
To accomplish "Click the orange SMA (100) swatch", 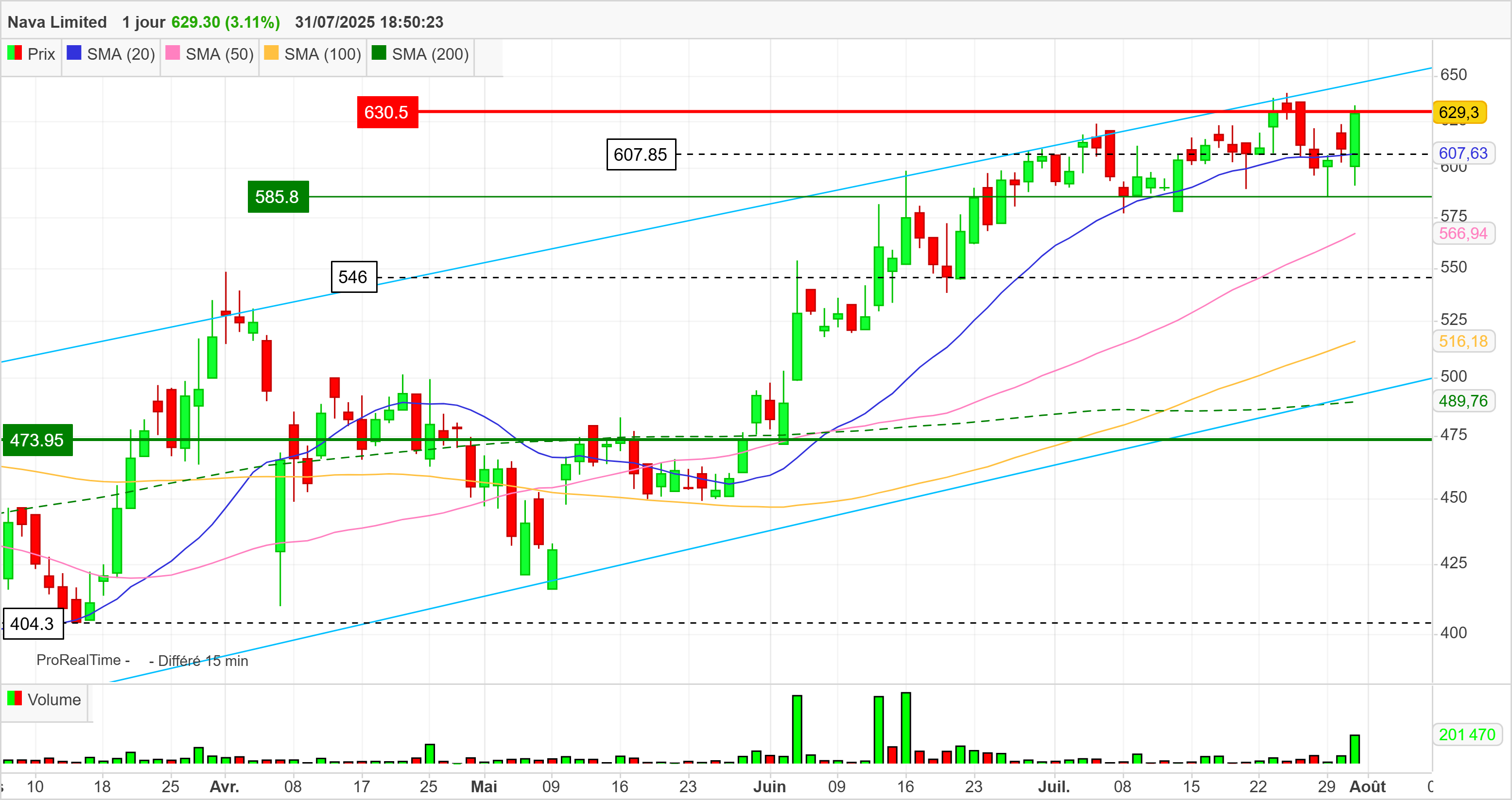I will click(271, 53).
